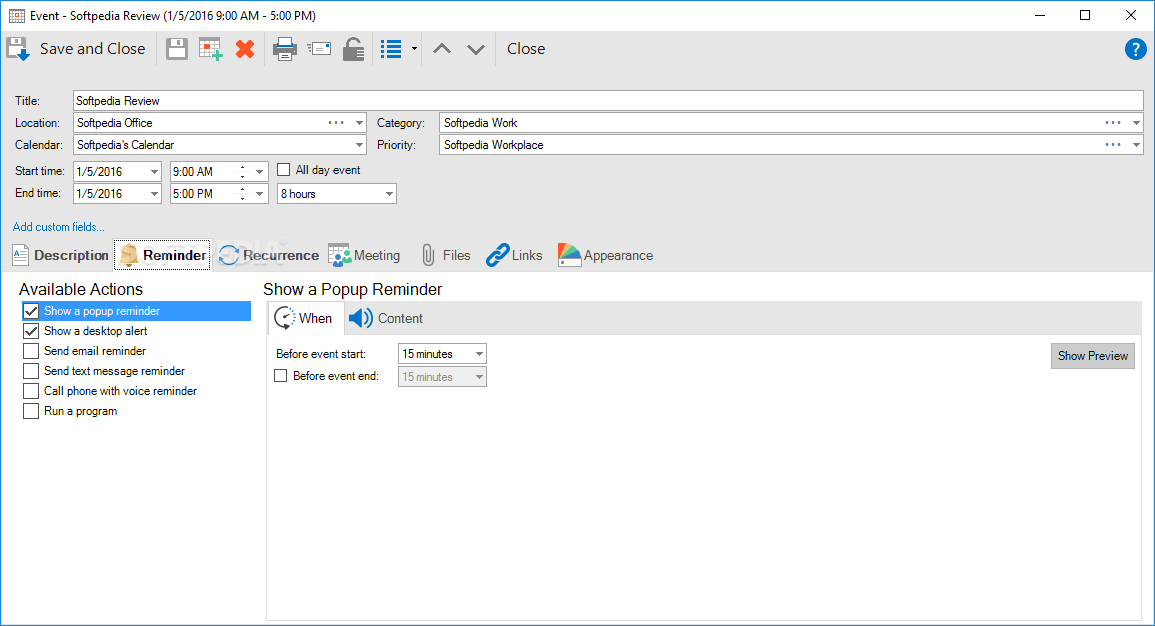
Task: Open the Start time date picker
Action: tap(154, 172)
